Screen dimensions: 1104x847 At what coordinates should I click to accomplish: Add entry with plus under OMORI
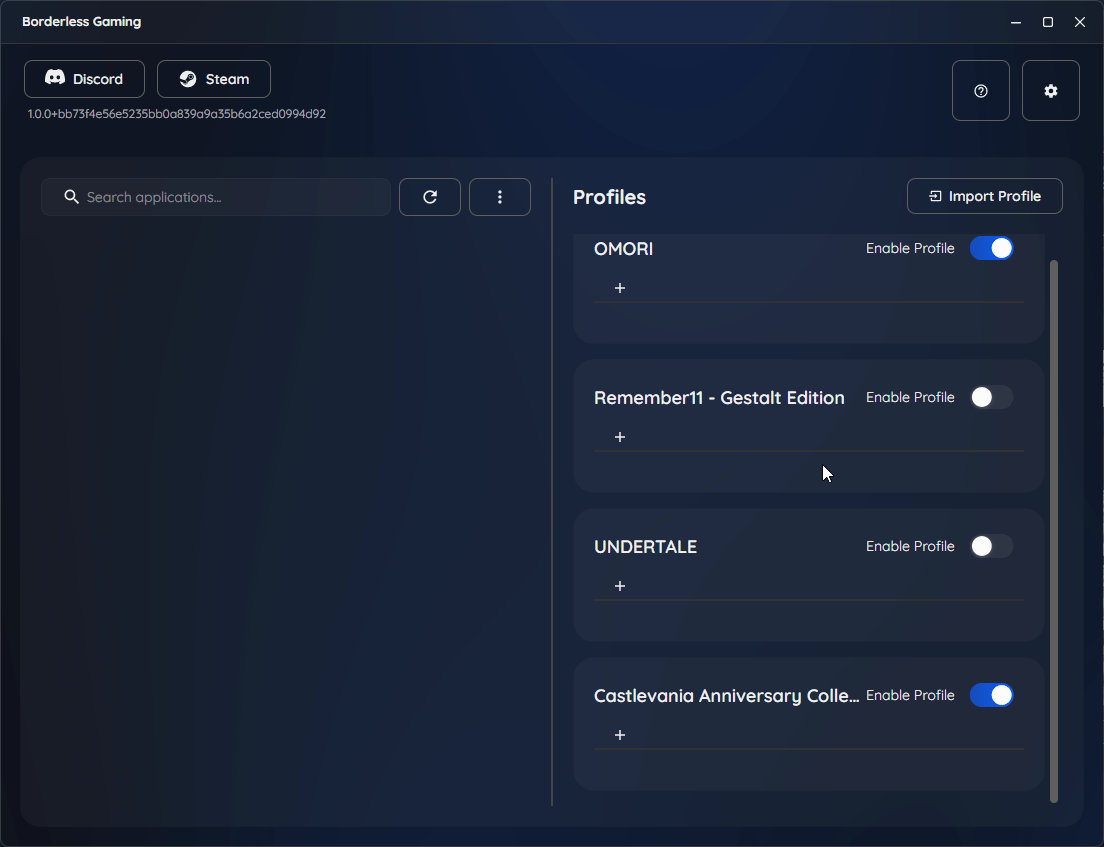[620, 288]
